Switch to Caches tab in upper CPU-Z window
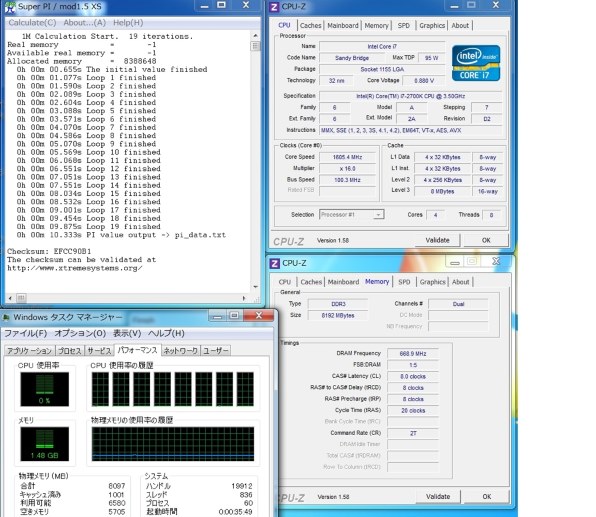This screenshot has height=517, width=596. (x=311, y=25)
